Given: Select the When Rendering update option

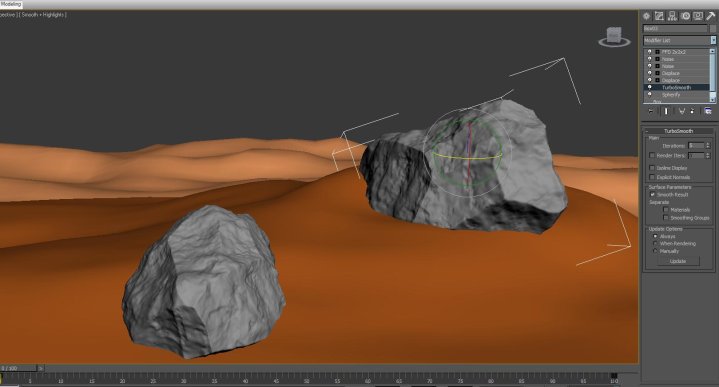Looking at the screenshot, I should (x=655, y=243).
